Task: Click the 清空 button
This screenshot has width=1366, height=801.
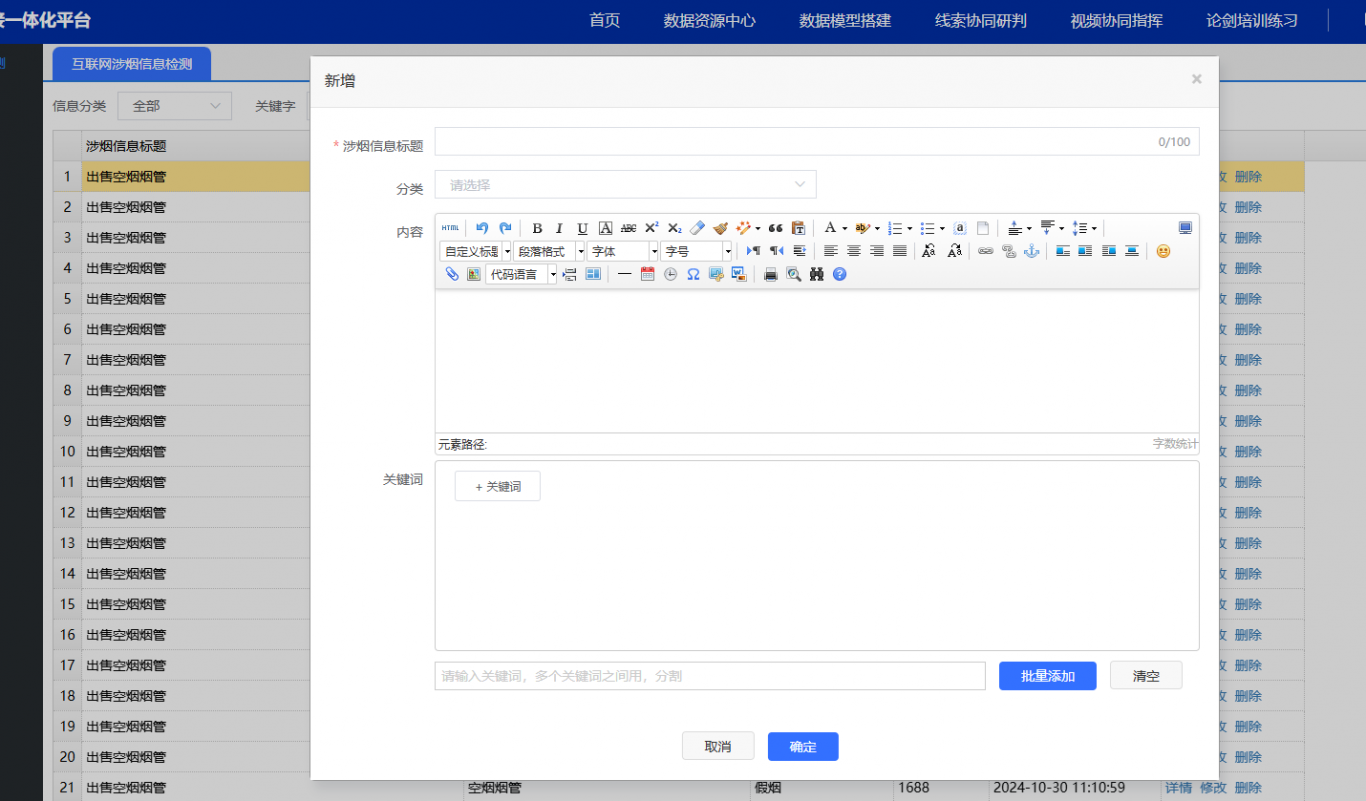Action: click(x=1146, y=676)
